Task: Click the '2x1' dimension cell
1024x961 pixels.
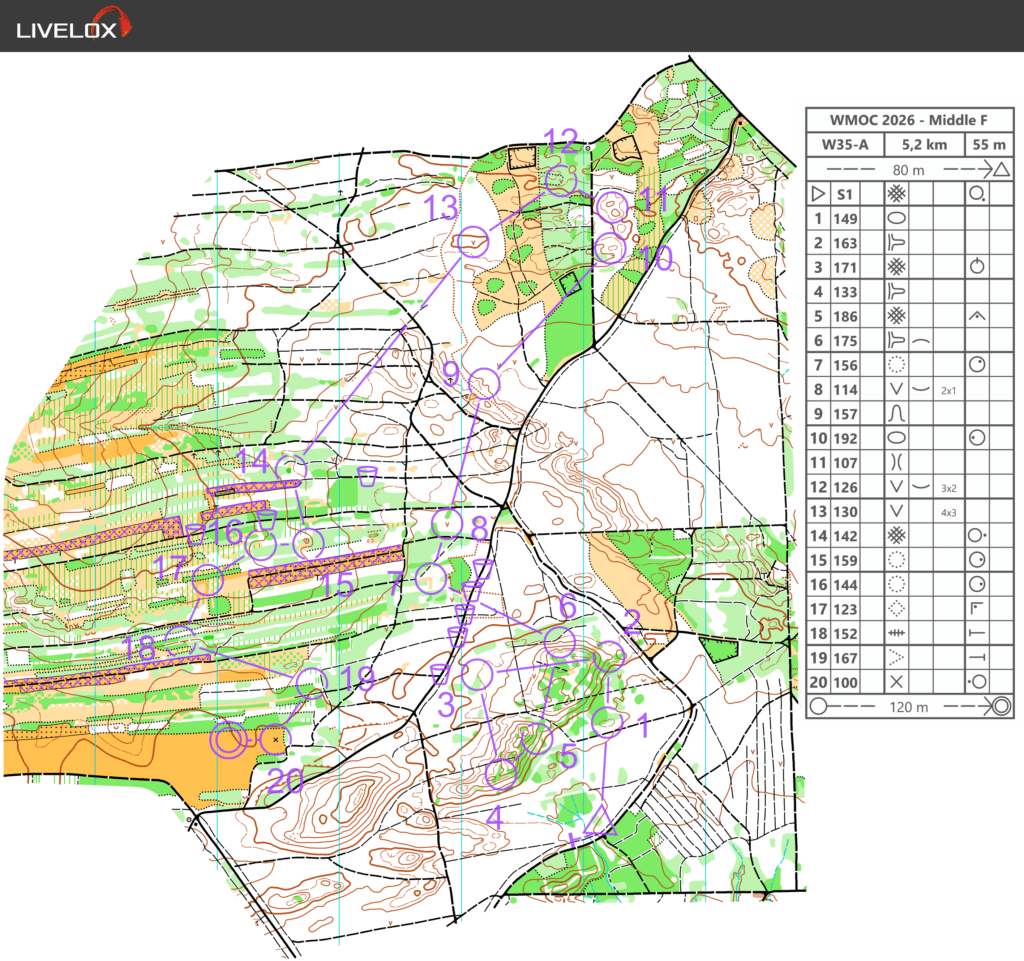Action: 948,391
